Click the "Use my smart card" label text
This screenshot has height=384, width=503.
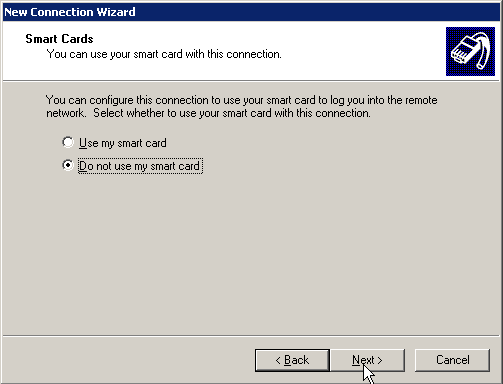(x=123, y=143)
